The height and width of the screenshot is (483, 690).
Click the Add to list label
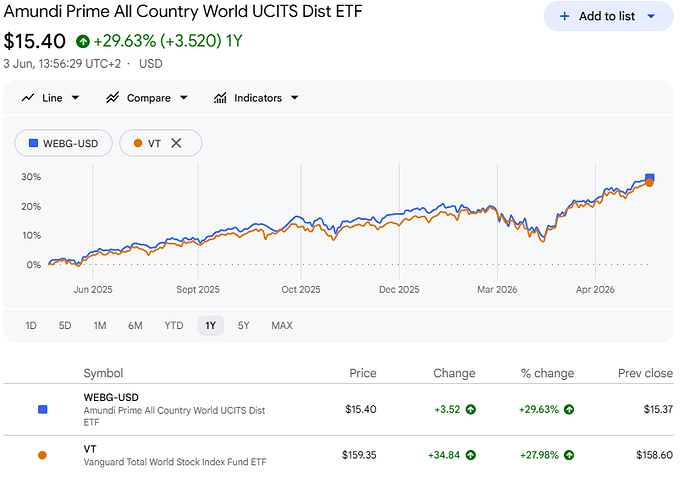(607, 16)
